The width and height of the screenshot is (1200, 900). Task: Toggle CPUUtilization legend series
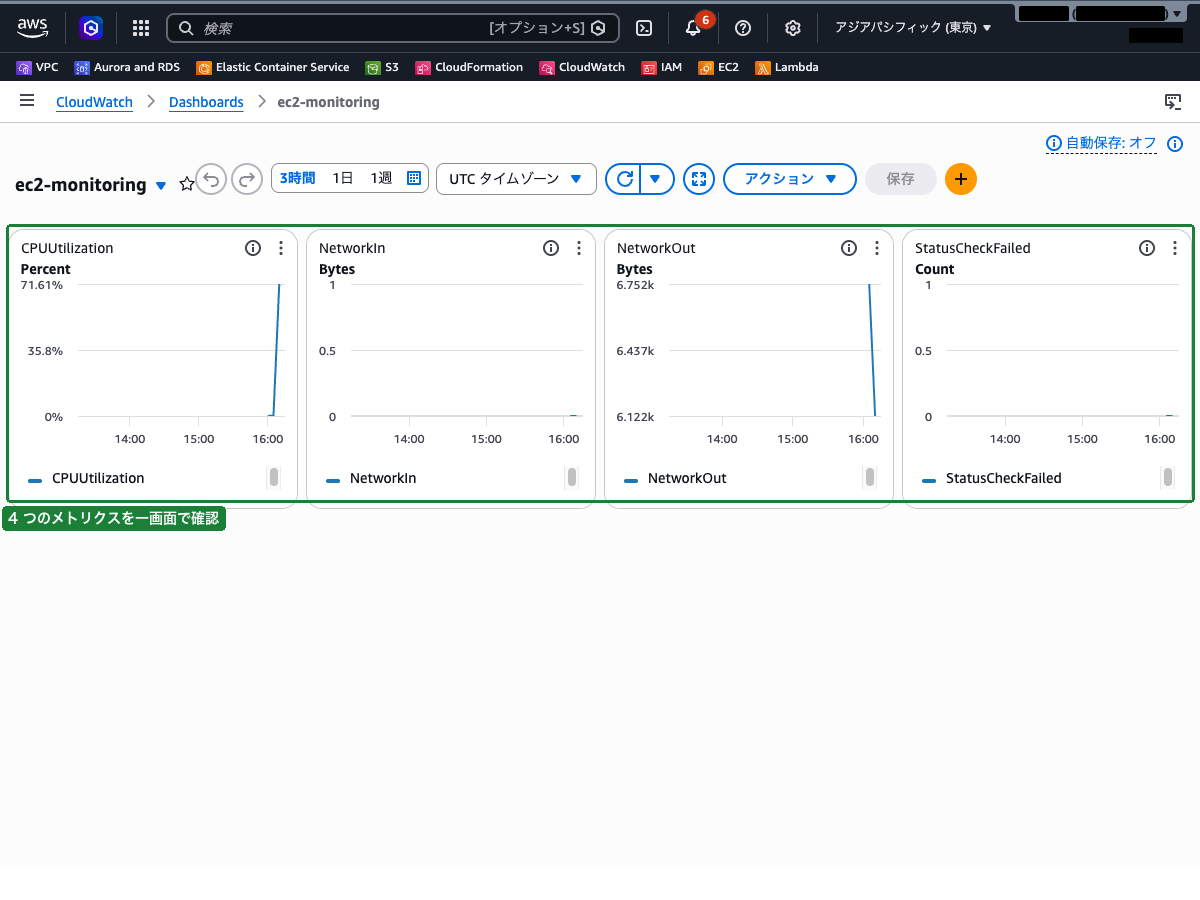pos(86,478)
